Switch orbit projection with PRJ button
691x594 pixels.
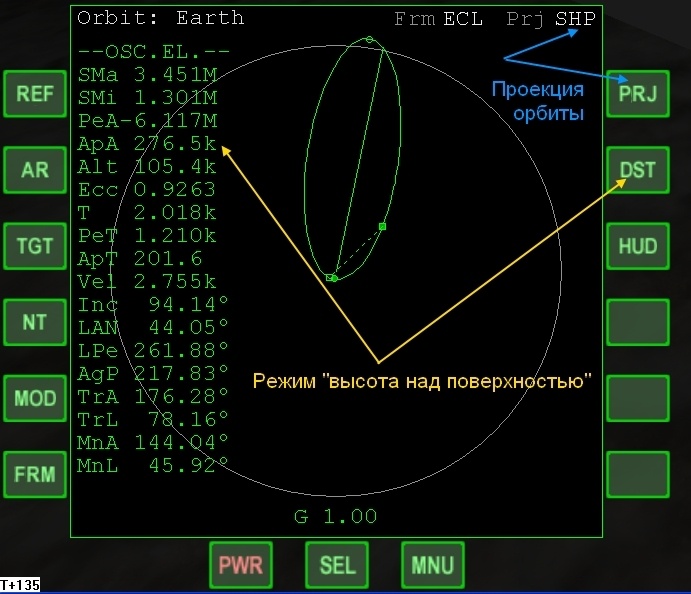point(638,94)
